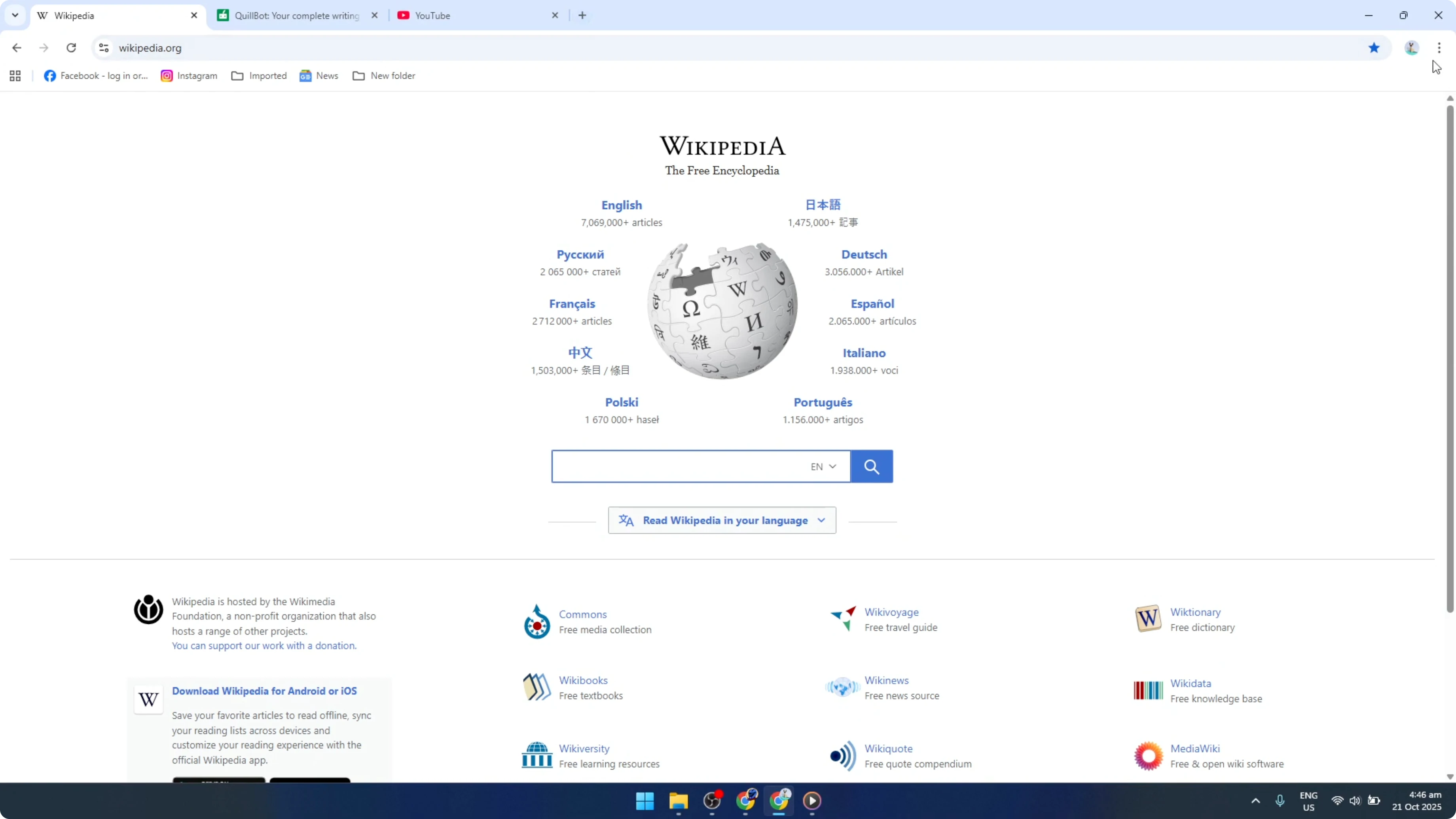Open the Italiano Wikipedia link

point(864,353)
